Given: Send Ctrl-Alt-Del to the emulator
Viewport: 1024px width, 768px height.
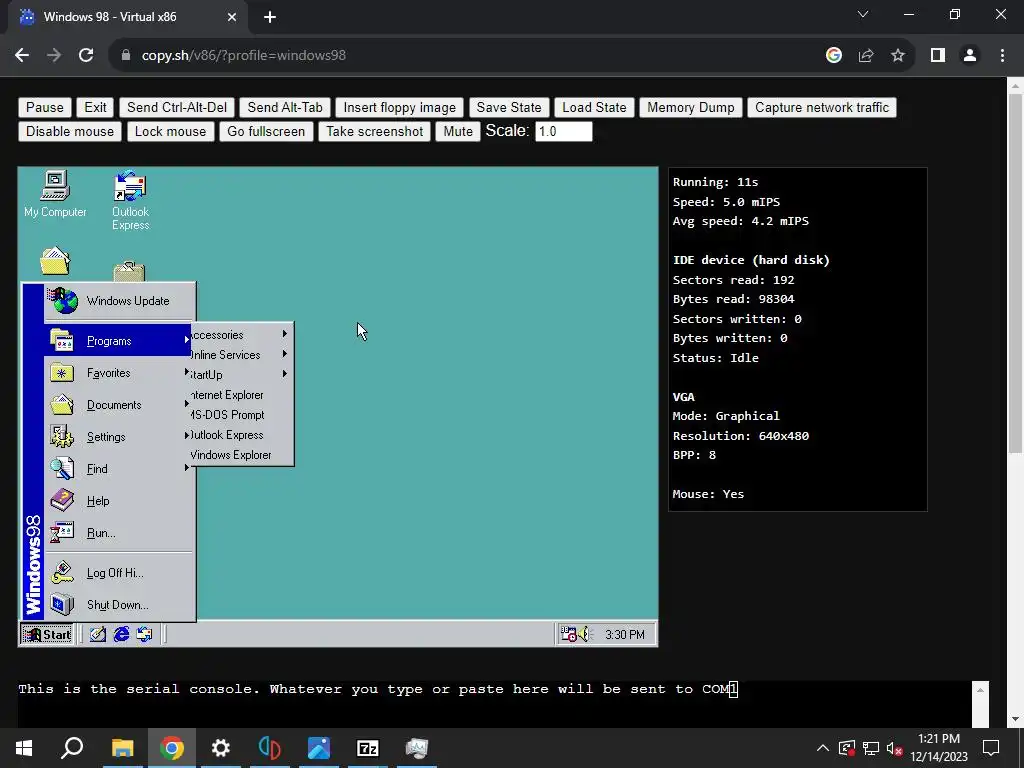Looking at the screenshot, I should [177, 108].
